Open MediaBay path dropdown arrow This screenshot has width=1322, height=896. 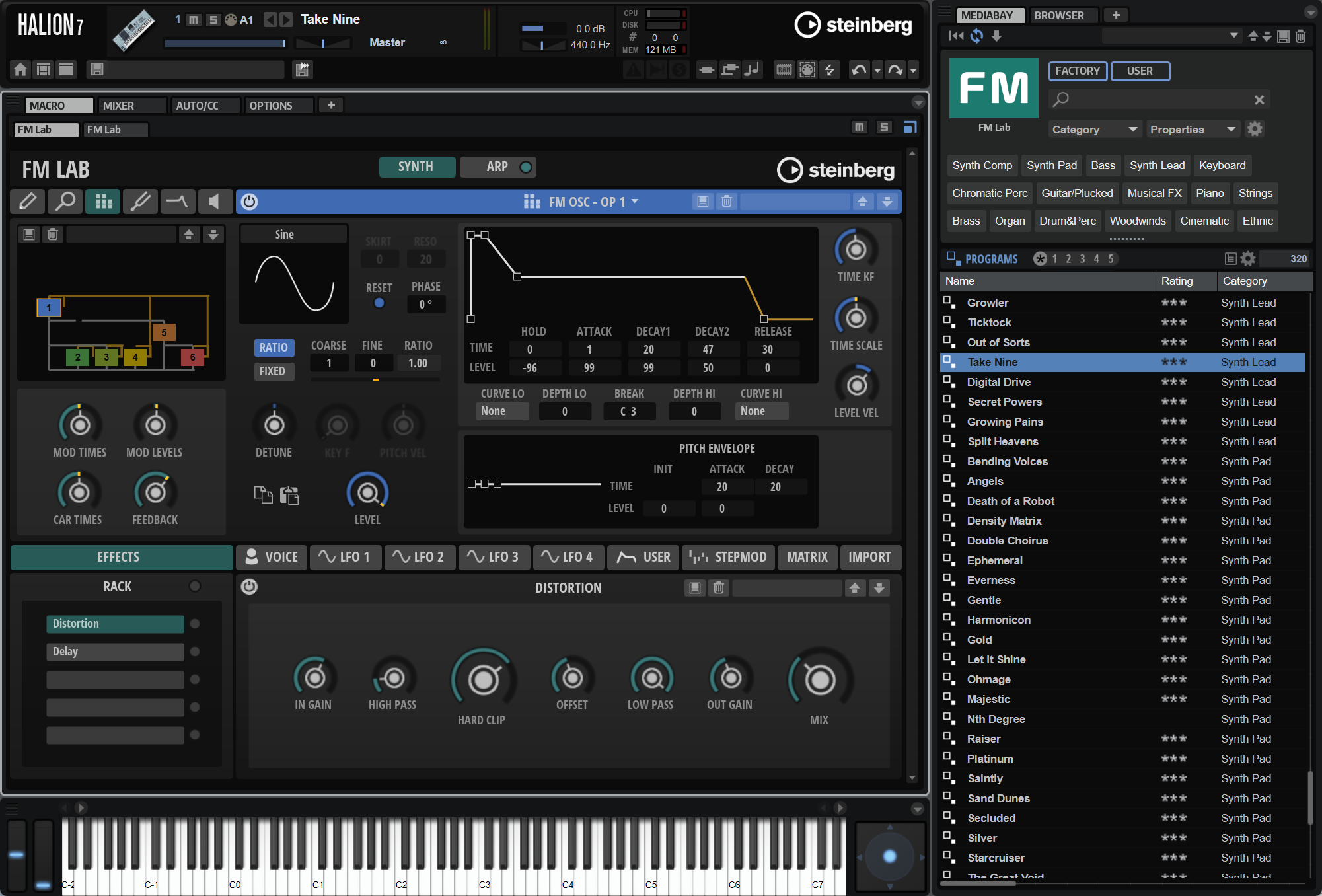[1233, 36]
